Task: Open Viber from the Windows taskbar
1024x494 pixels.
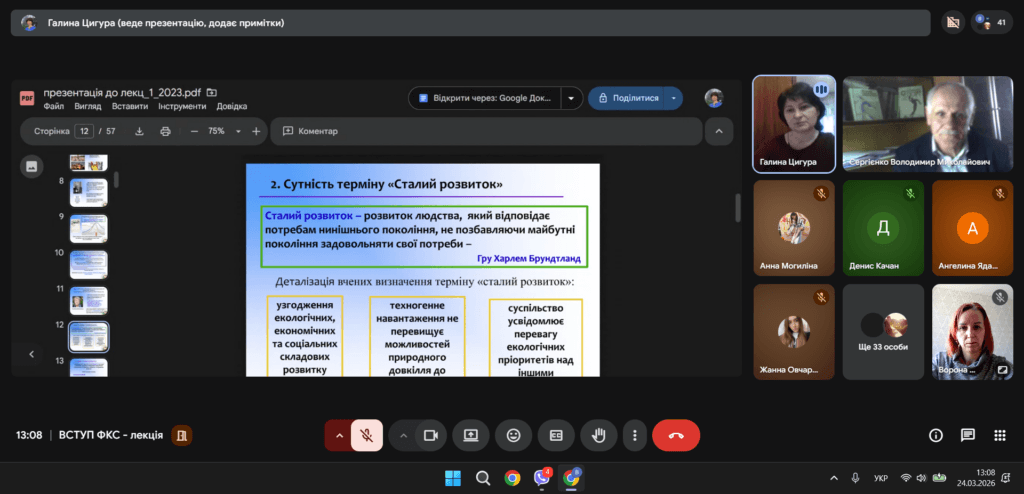Action: click(x=542, y=478)
